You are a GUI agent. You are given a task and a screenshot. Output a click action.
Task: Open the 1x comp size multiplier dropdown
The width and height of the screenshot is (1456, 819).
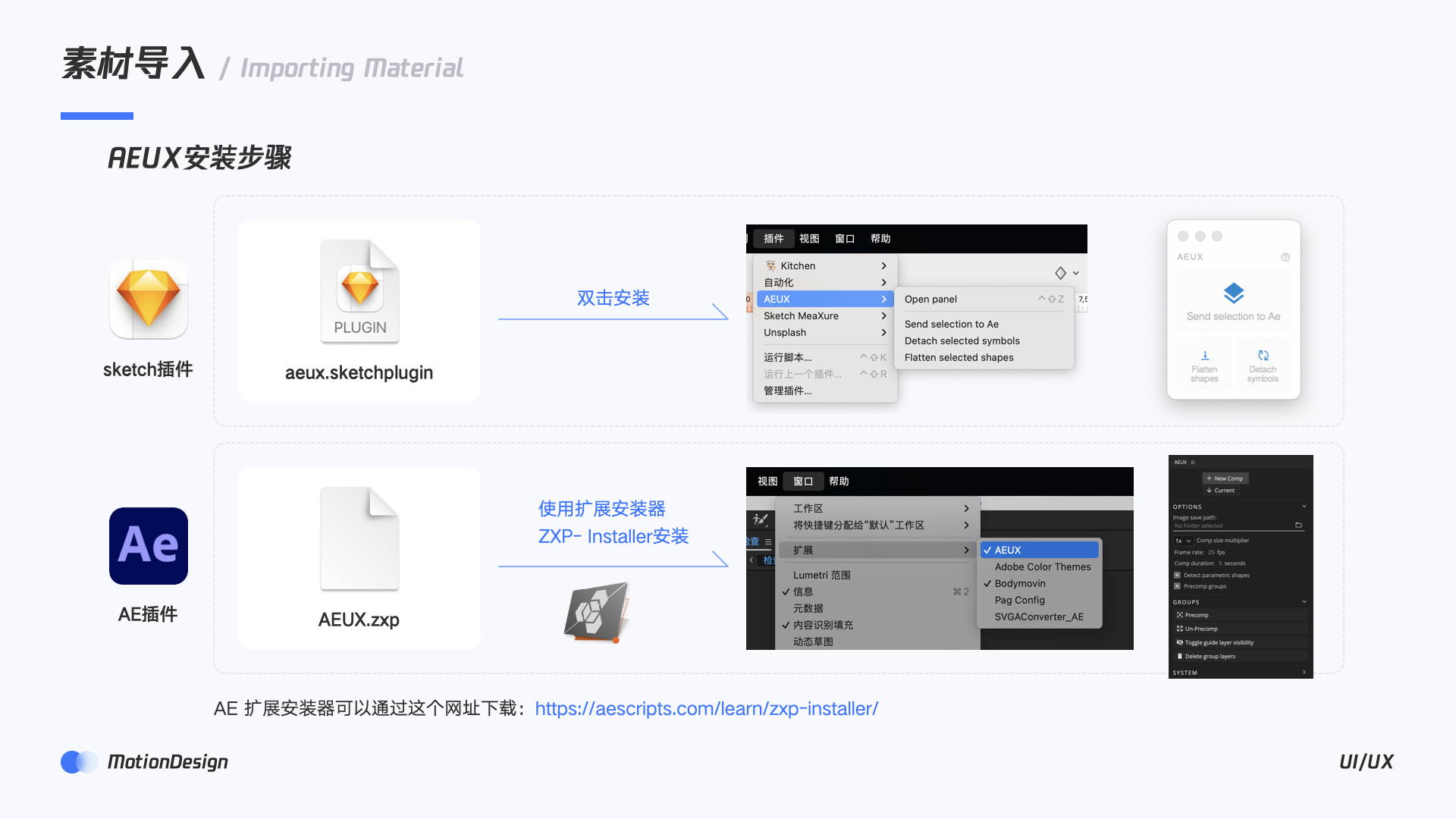pyautogui.click(x=1183, y=541)
